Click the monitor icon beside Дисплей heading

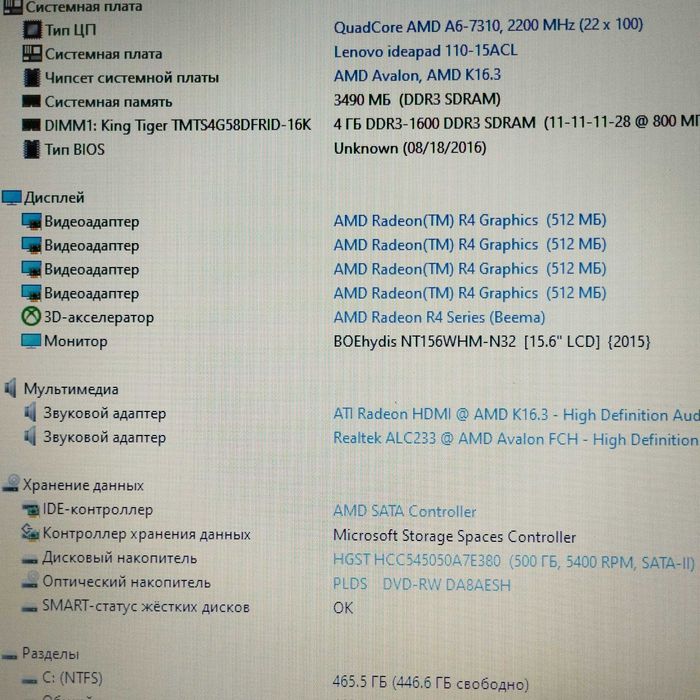[12, 197]
